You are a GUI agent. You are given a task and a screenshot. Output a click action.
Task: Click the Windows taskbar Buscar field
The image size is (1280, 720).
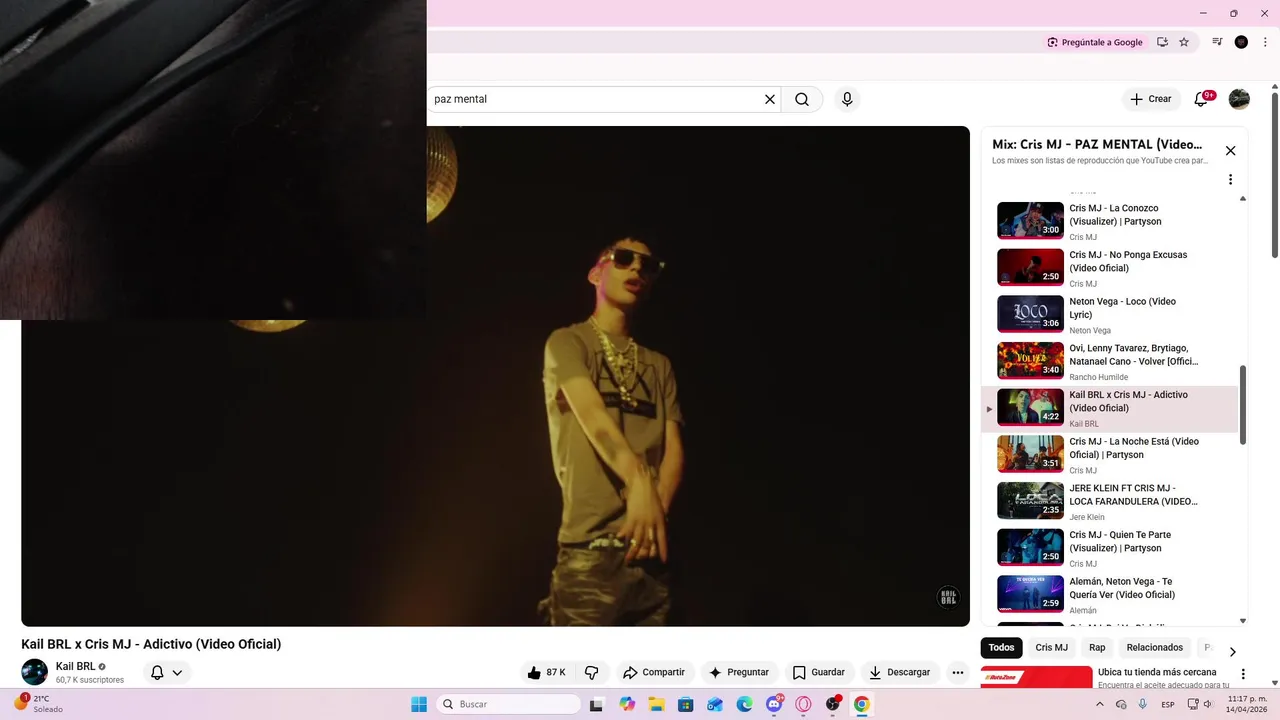point(508,704)
